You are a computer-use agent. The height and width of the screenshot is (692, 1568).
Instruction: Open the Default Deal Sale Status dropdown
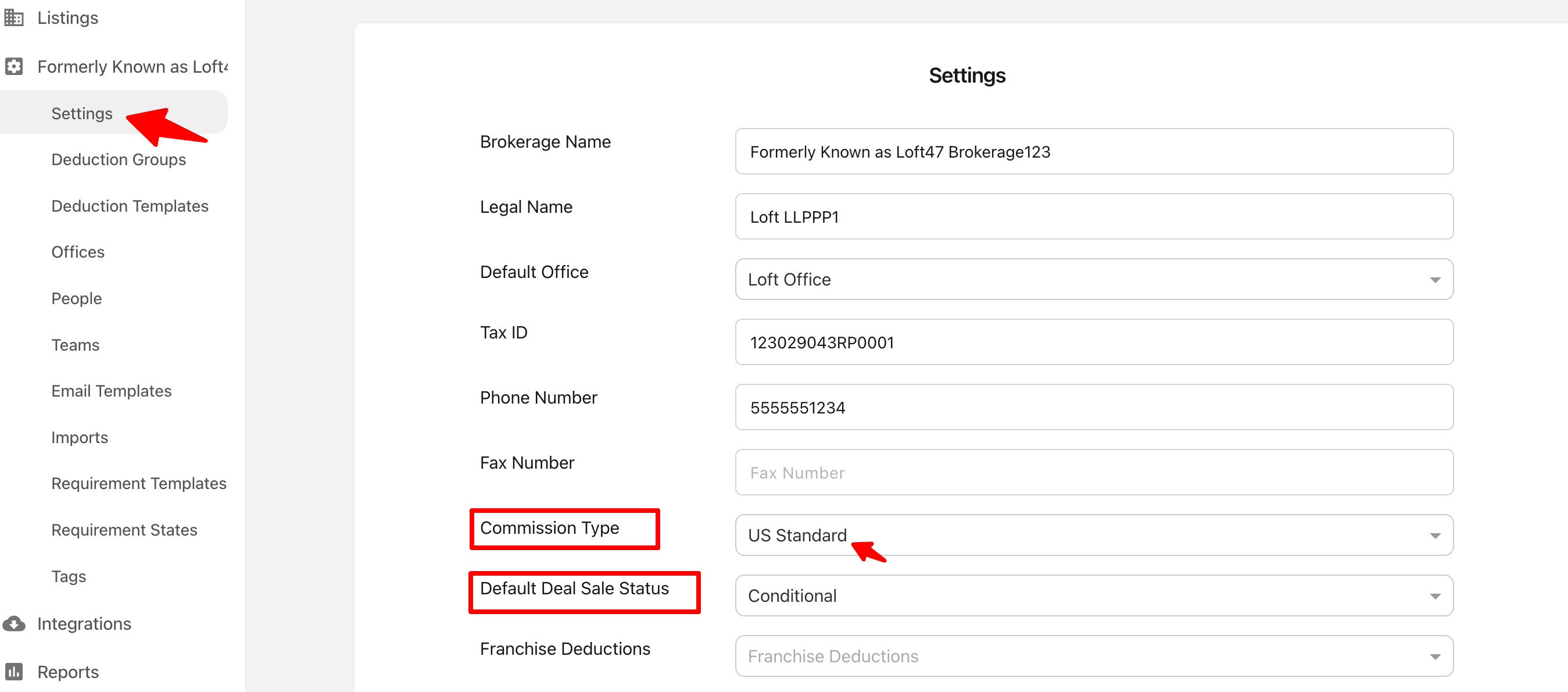pyautogui.click(x=1434, y=595)
